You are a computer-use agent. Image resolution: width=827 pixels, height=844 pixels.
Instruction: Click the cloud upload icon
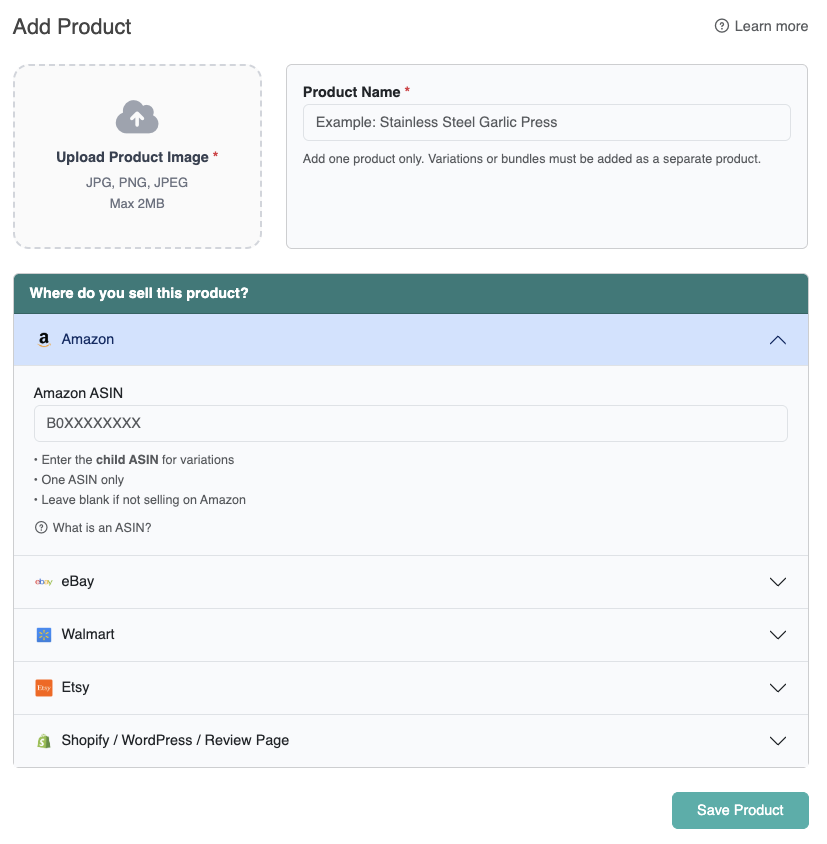click(137, 117)
